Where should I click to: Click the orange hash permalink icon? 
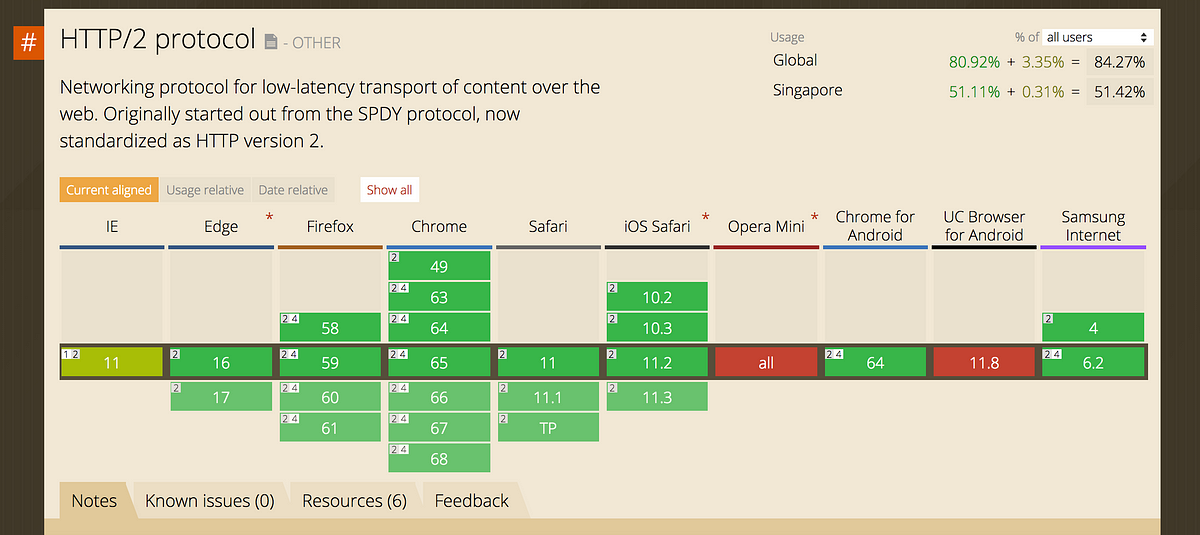(x=29, y=43)
